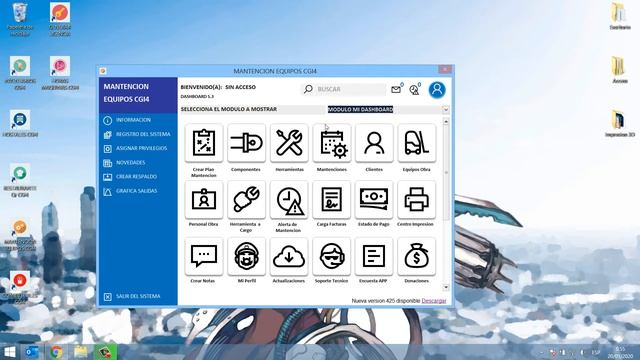Click SALIR DEL SISTEMA to exit
Image resolution: width=640 pixels, height=360 pixels.
[x=138, y=296]
